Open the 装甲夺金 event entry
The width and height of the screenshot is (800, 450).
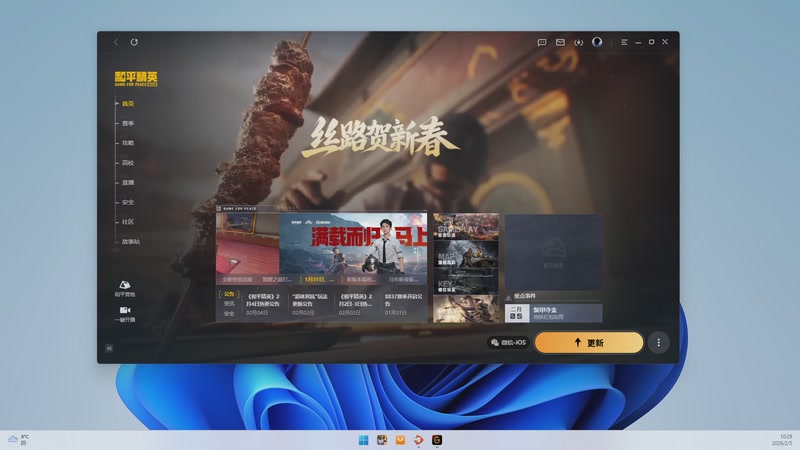(554, 313)
